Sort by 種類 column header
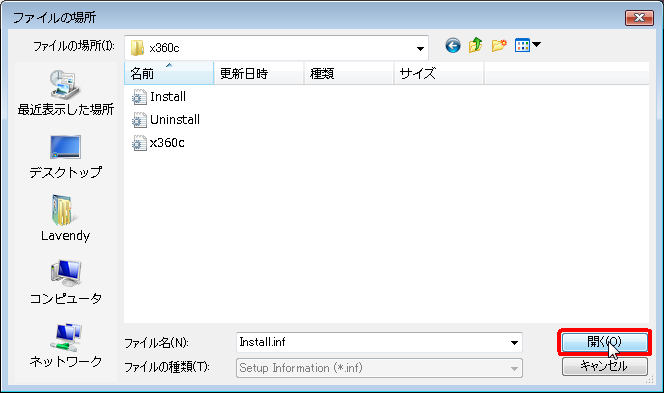The image size is (664, 393). [x=349, y=73]
